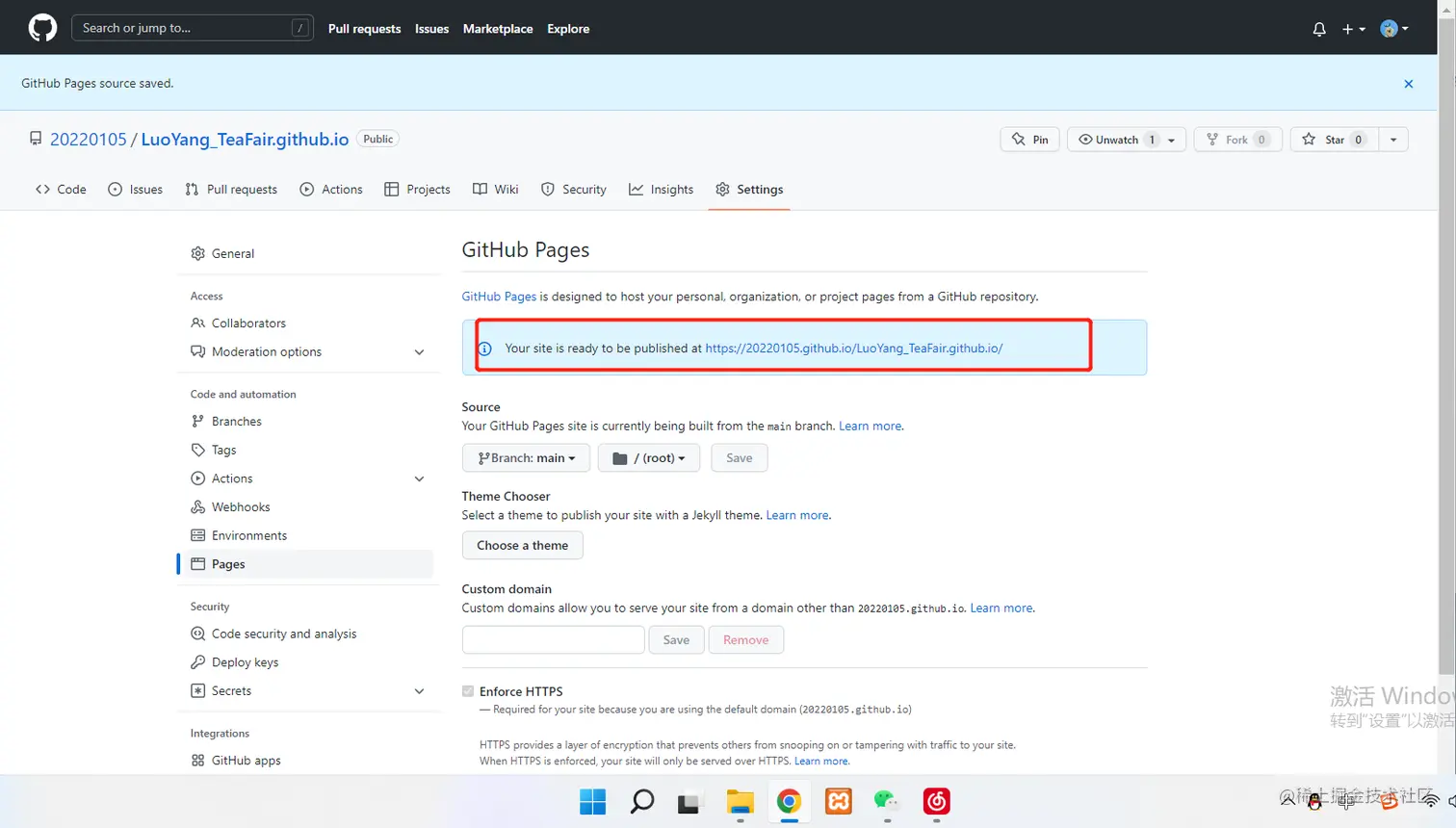The width and height of the screenshot is (1456, 828).
Task: Switch to the repository Pull requests tab
Action: pyautogui.click(x=231, y=190)
